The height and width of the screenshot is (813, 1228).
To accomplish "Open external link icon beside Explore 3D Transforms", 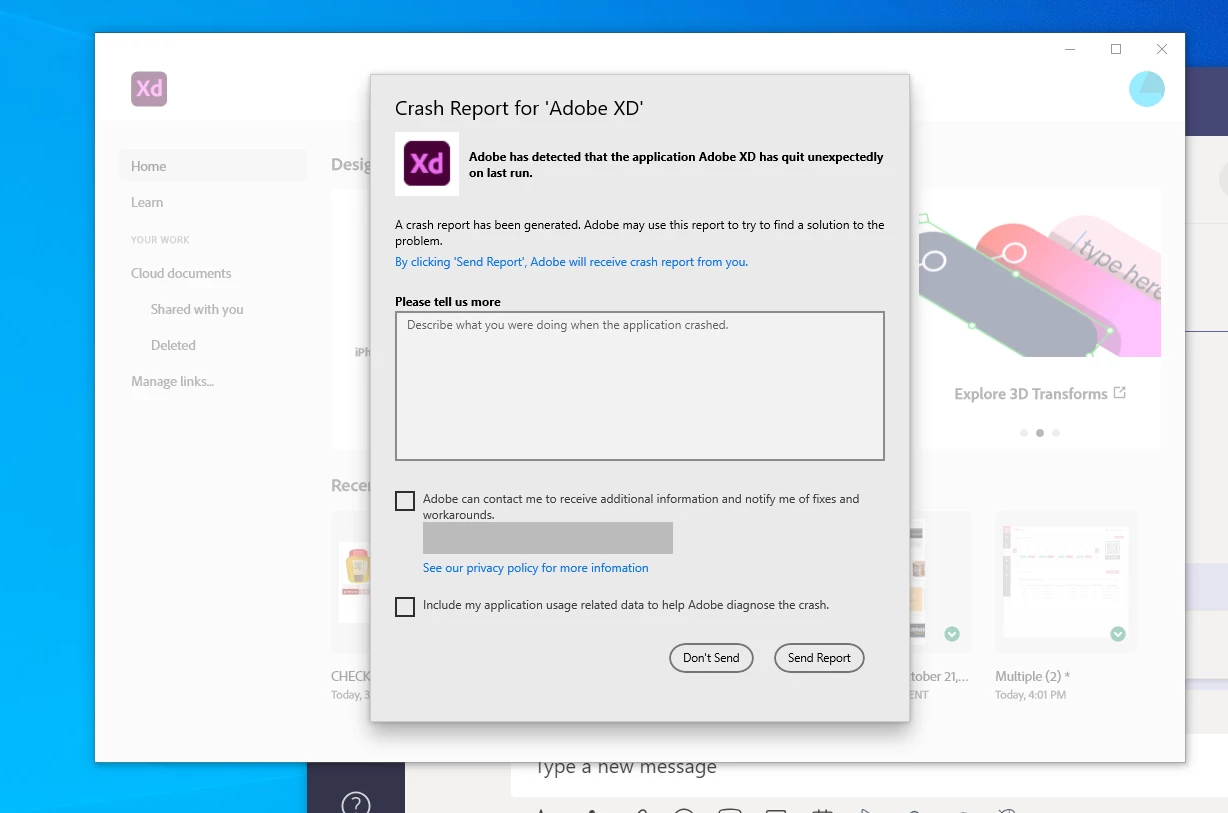I will coord(1120,393).
